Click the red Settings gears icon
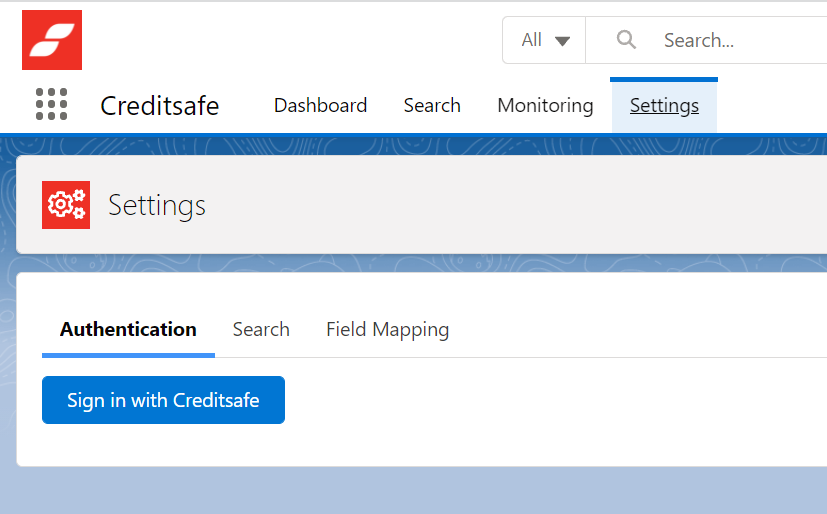The width and height of the screenshot is (827, 514). (x=66, y=205)
